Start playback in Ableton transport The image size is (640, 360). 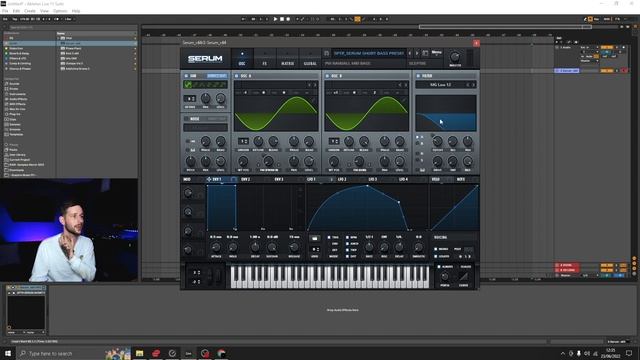tap(276, 19)
